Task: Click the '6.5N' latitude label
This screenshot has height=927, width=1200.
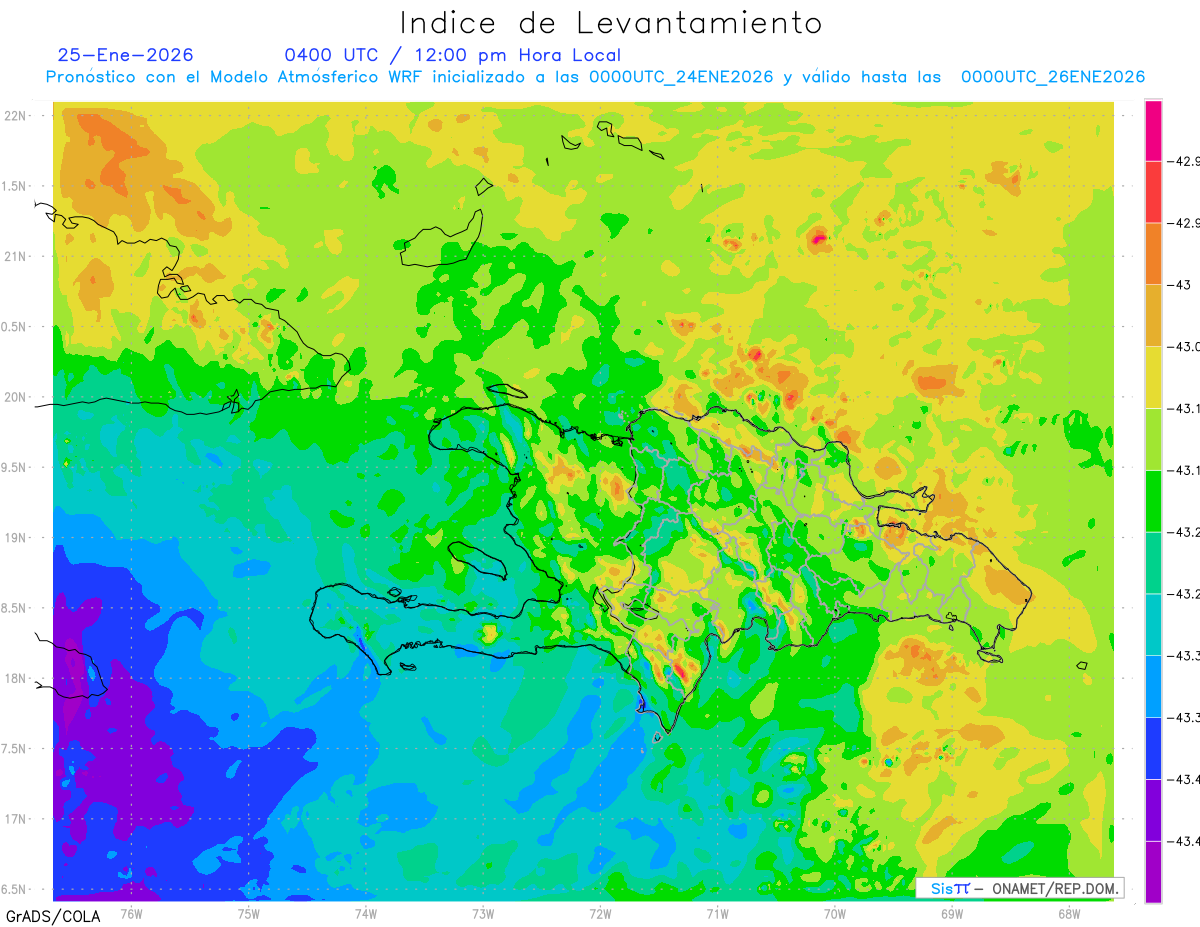Action: (15, 889)
